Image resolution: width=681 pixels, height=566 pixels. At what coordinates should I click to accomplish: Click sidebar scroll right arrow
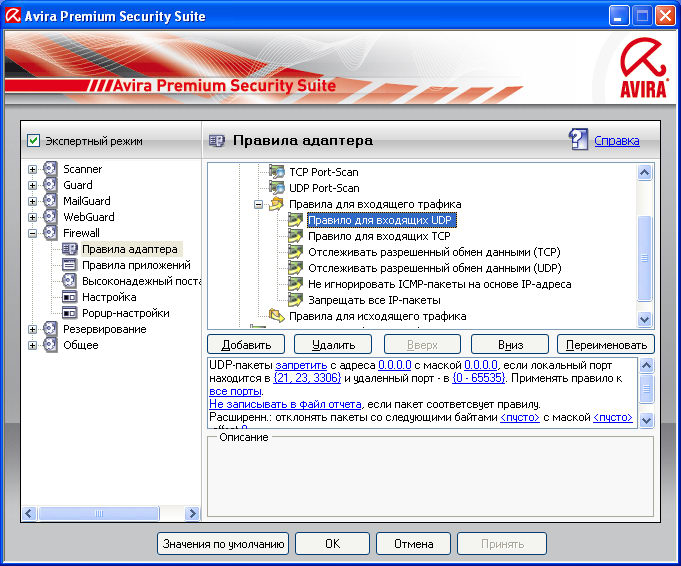pos(192,513)
